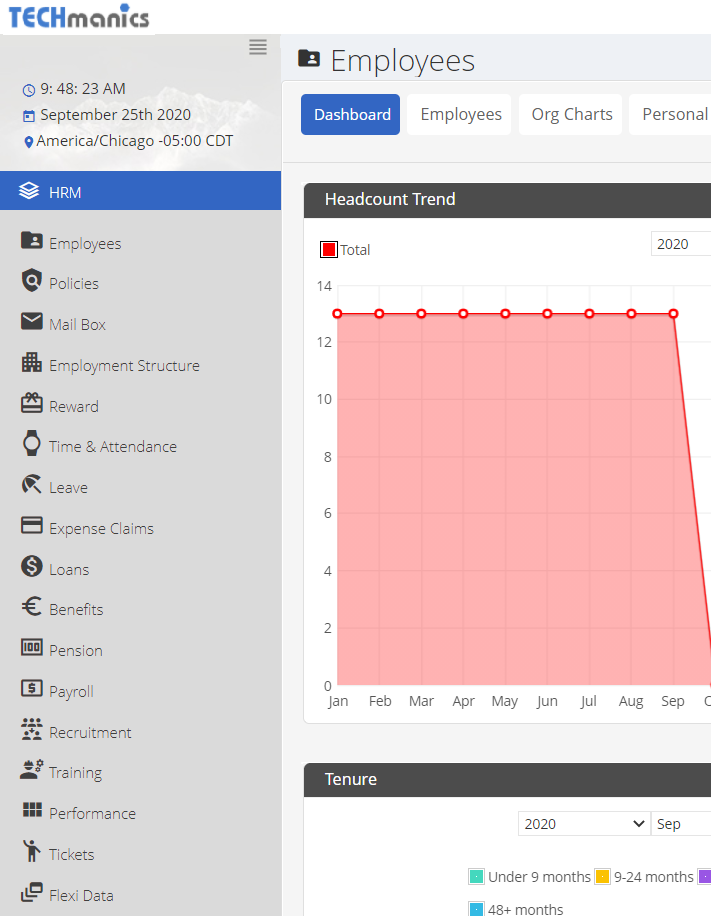Go to Recruitment

point(90,733)
